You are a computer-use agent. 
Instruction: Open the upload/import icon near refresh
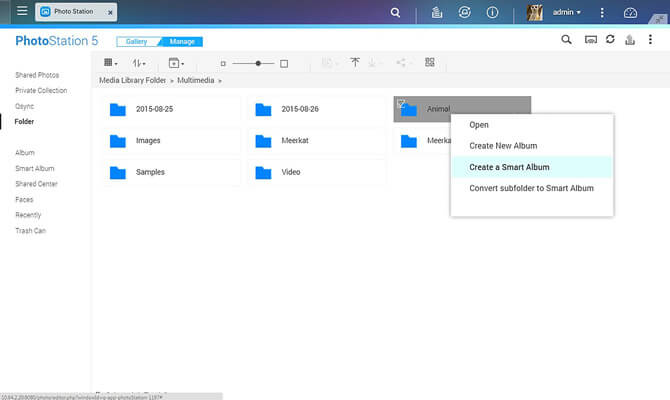[x=629, y=40]
